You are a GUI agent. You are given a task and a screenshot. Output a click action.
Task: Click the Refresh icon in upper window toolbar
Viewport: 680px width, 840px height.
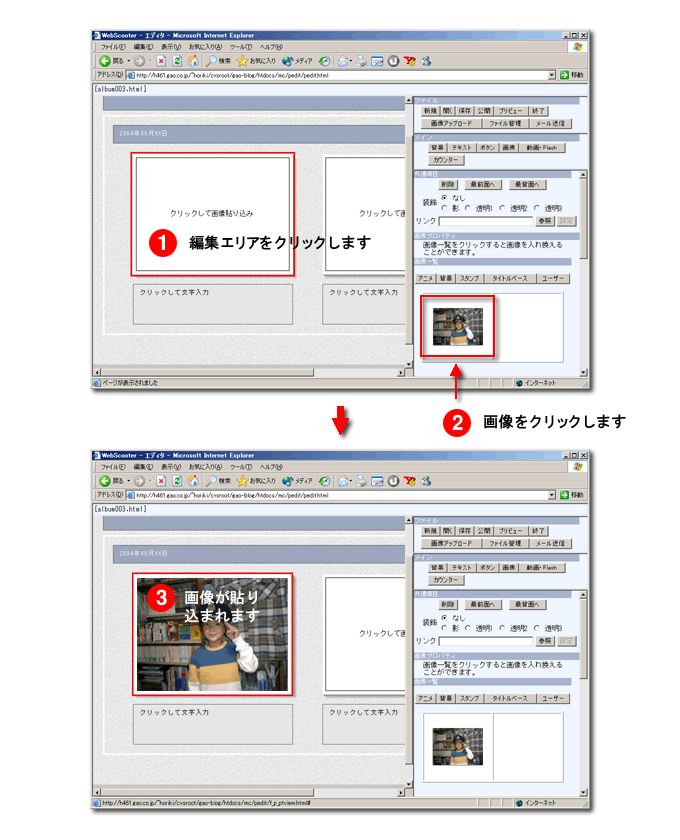(x=177, y=61)
